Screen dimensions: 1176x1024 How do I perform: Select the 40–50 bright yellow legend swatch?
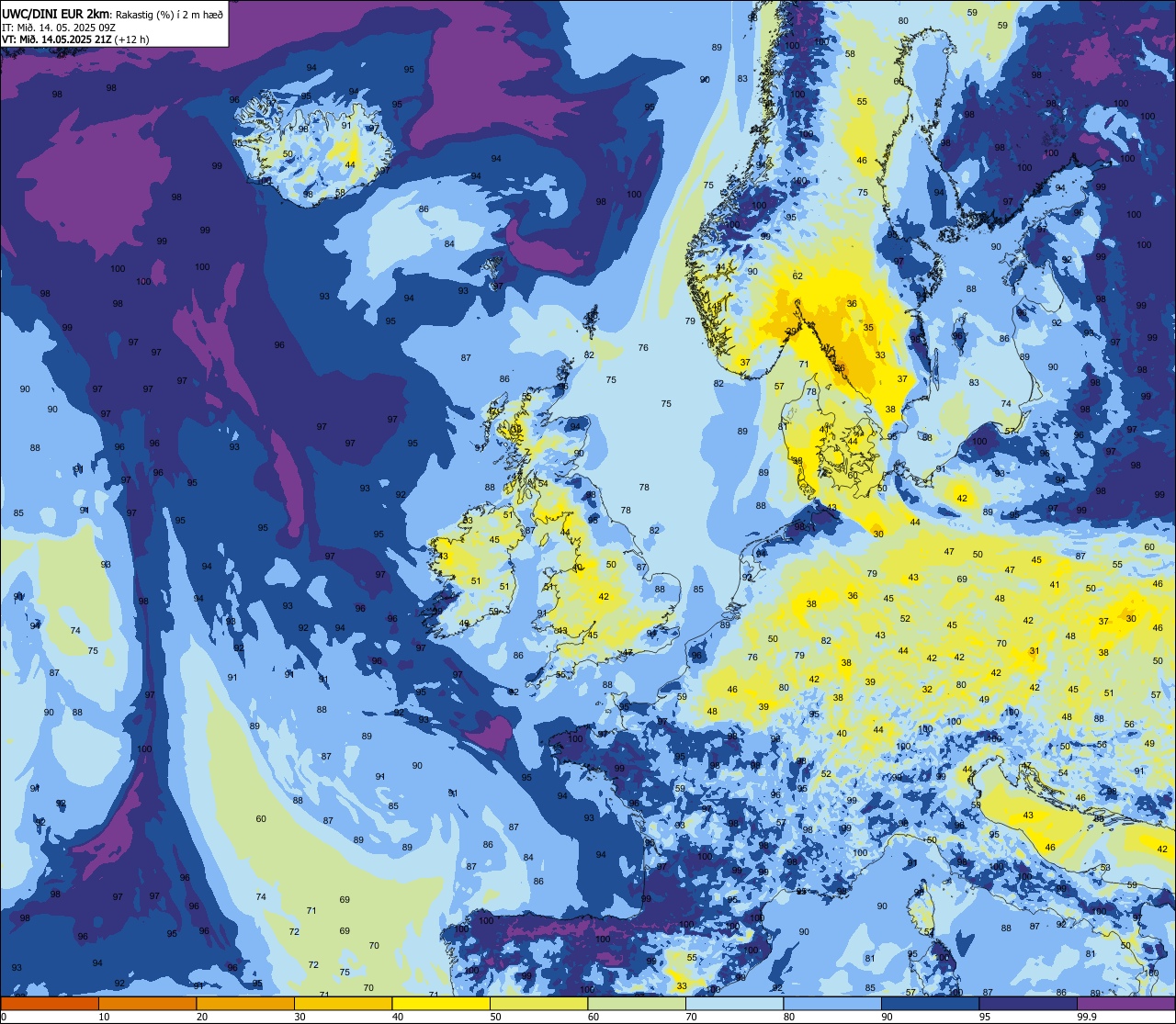click(441, 1003)
